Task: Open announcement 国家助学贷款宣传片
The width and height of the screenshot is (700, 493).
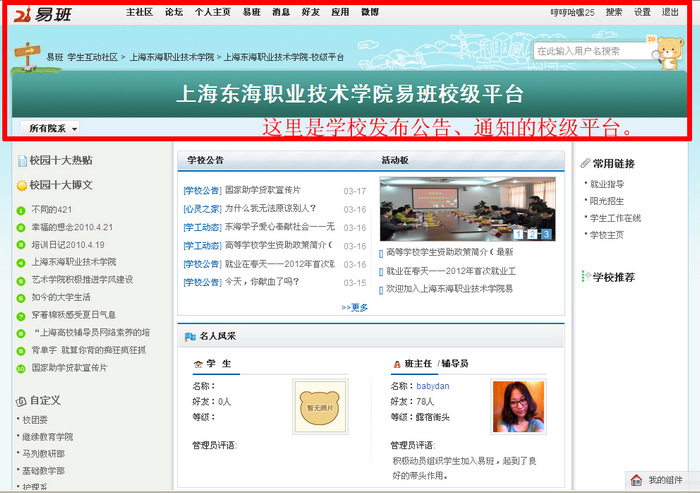Action: (262, 190)
